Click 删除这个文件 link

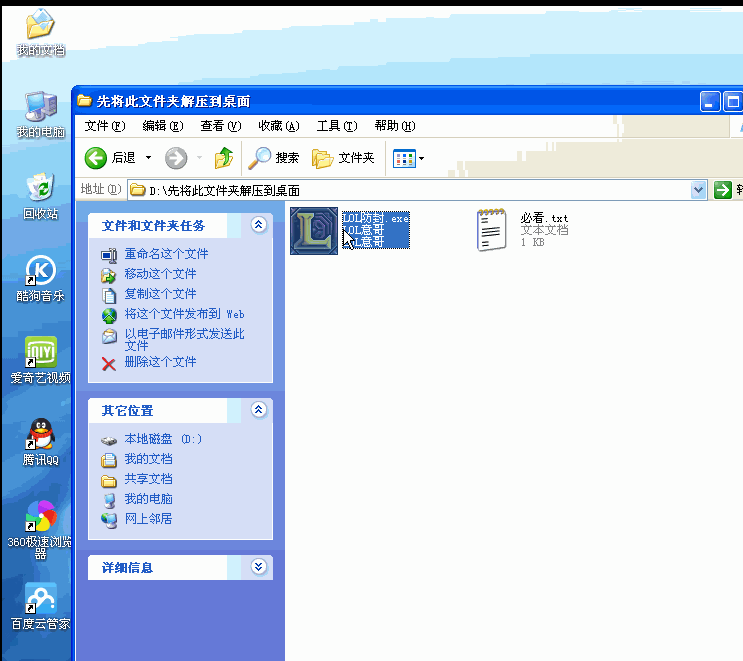(x=160, y=362)
